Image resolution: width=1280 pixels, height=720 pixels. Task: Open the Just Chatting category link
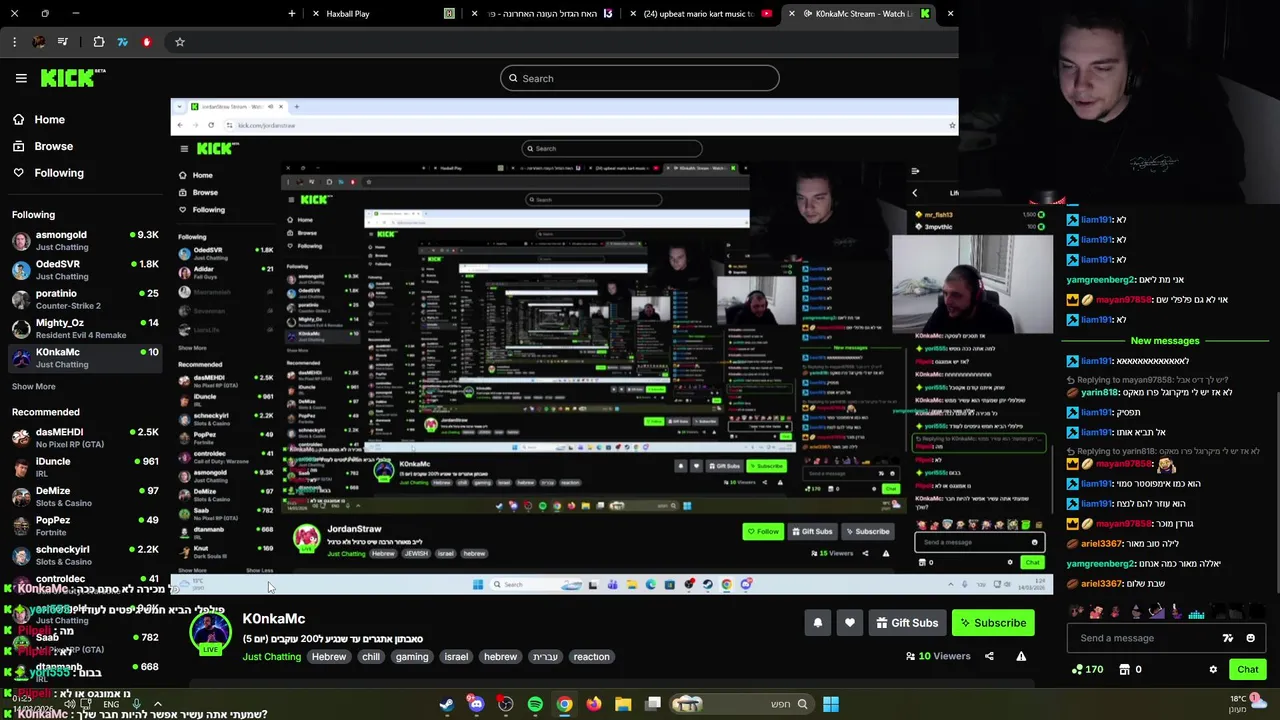(x=271, y=657)
